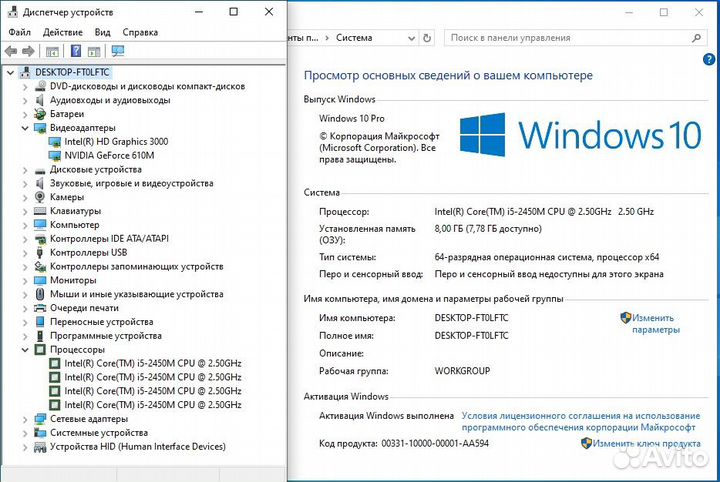720x482 pixels.
Task: Collapse the Видеоадаптеры category
Action: coord(25,128)
